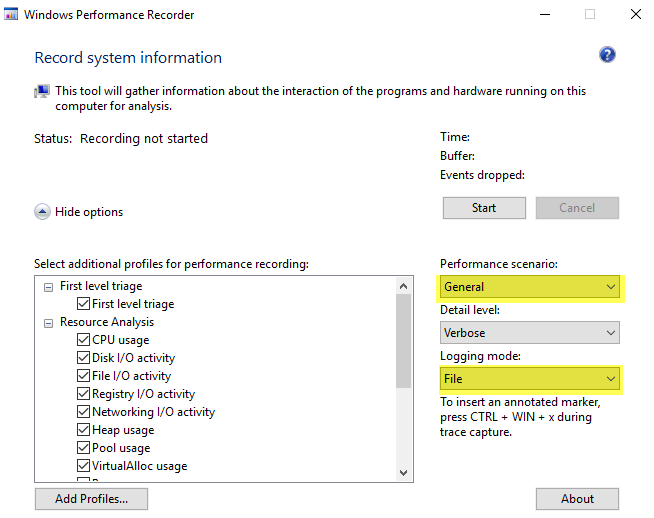Click the 'Buffer:' label
This screenshot has width=654, height=518.
click(x=457, y=156)
